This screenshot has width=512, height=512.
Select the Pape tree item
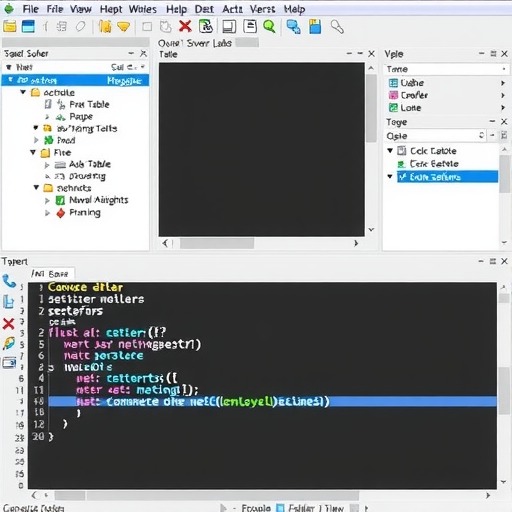tap(81, 117)
